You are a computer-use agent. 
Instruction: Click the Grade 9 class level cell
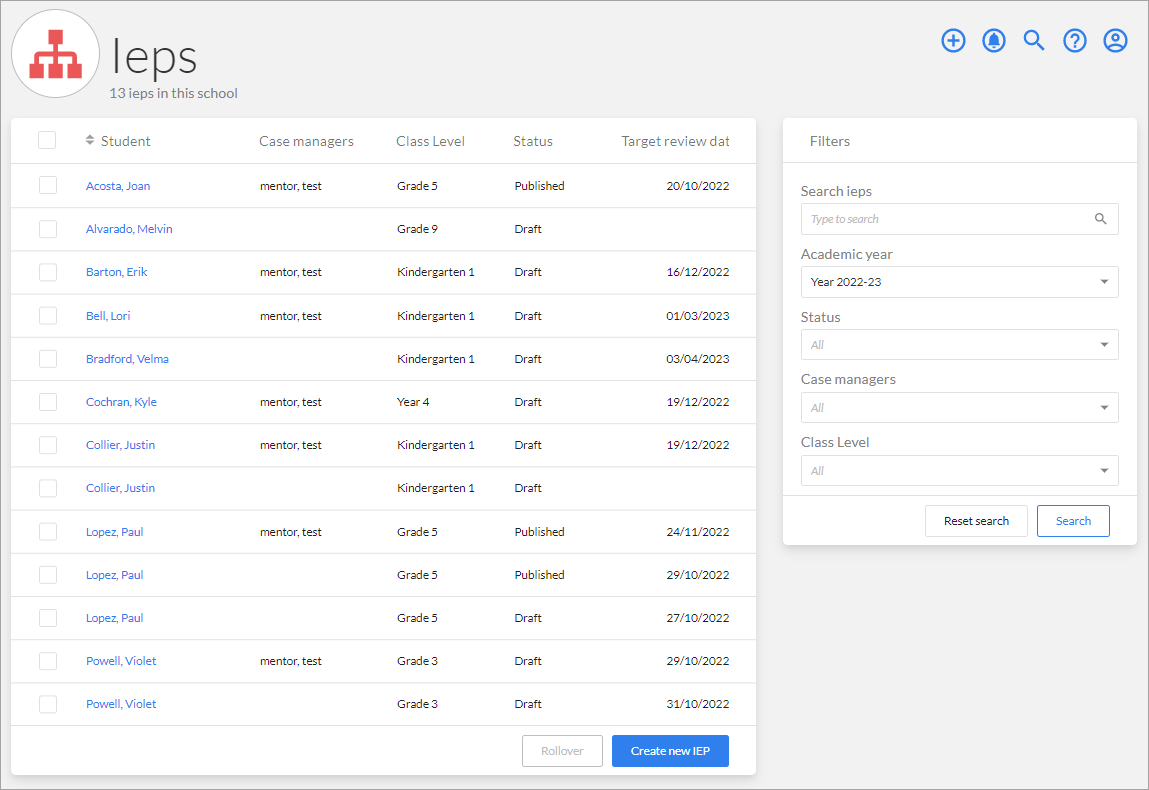click(417, 229)
